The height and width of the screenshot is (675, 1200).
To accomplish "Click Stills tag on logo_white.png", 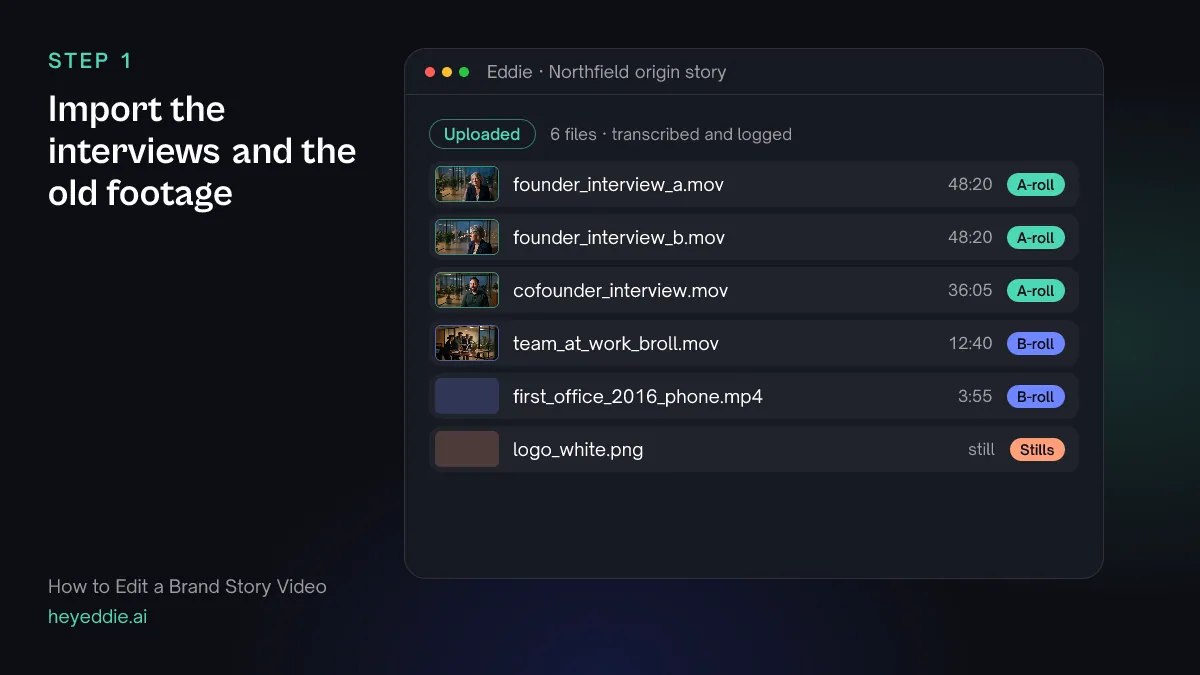I will click(1037, 450).
